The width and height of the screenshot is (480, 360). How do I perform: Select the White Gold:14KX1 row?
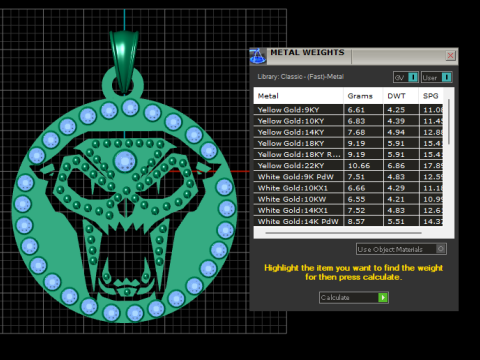coord(348,210)
